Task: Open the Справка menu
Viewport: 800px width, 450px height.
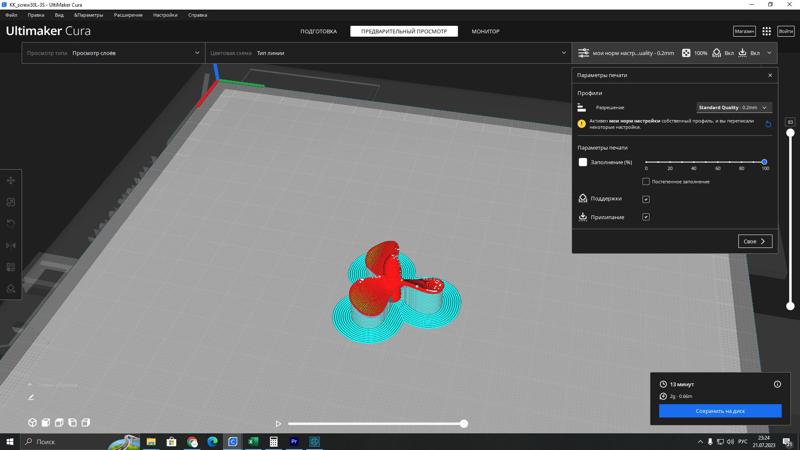Action: coord(197,15)
